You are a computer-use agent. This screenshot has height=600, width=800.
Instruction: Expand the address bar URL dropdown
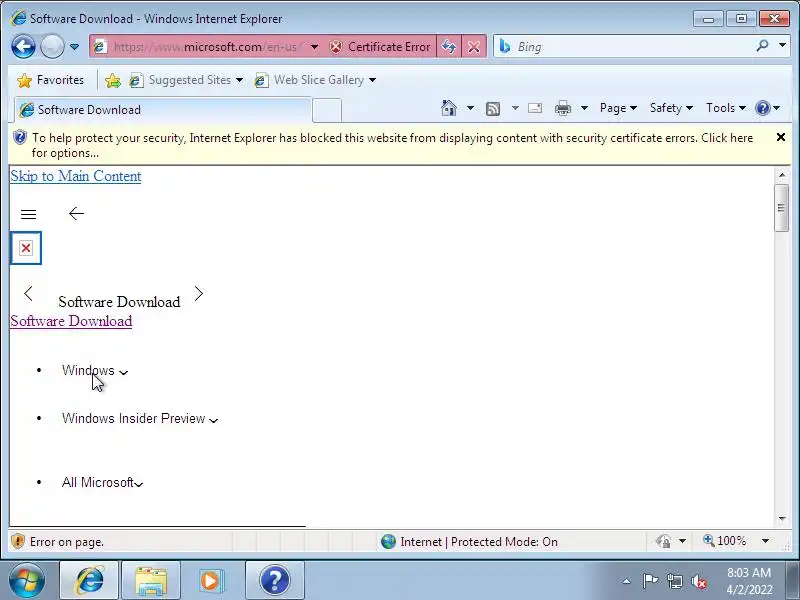click(315, 47)
